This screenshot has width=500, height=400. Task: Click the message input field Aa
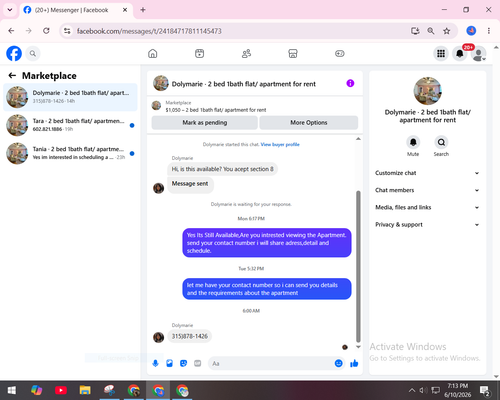(272, 363)
